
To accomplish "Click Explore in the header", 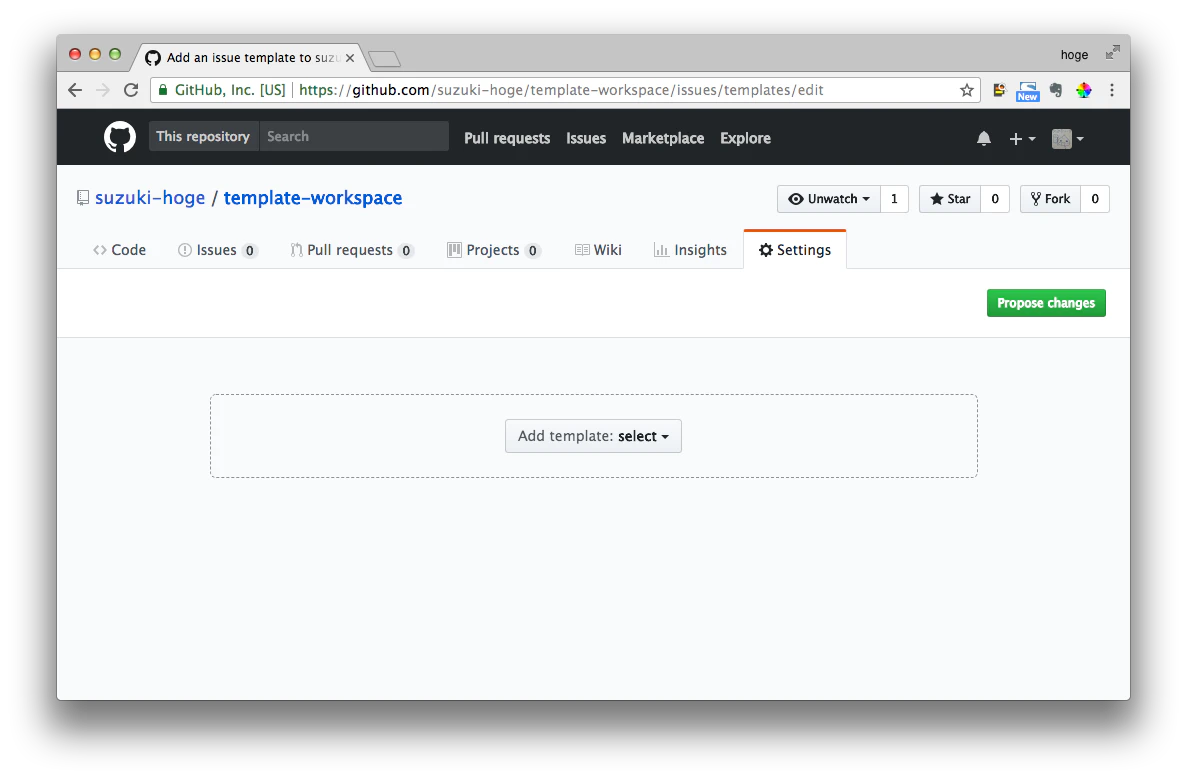I will (x=746, y=139).
